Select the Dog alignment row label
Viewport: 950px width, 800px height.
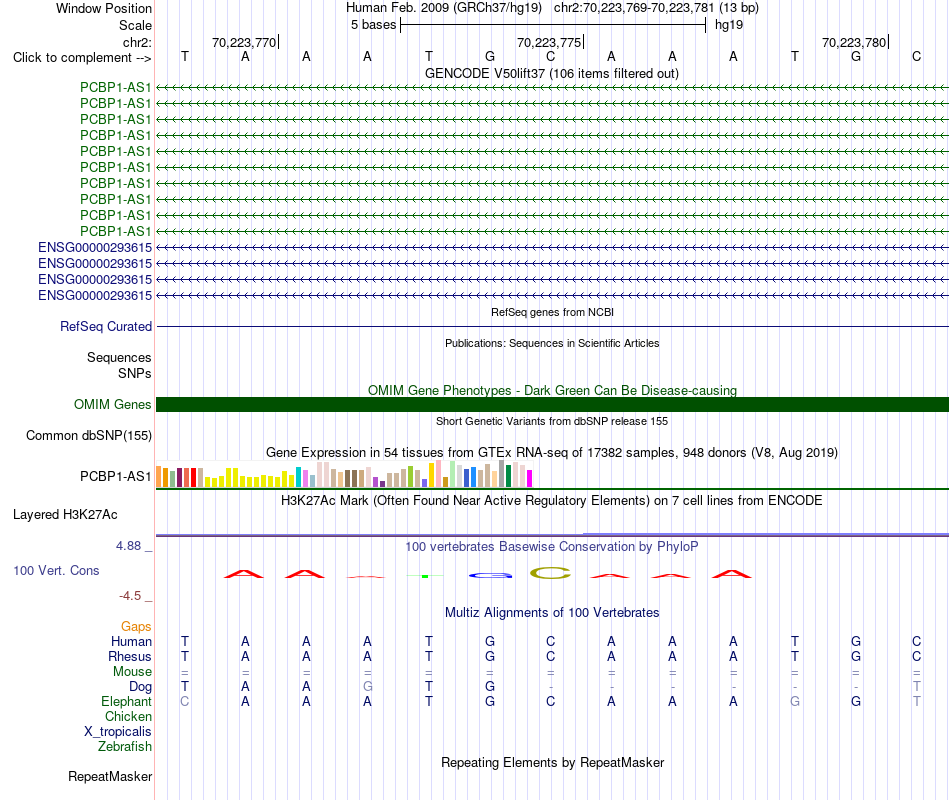tap(140, 687)
